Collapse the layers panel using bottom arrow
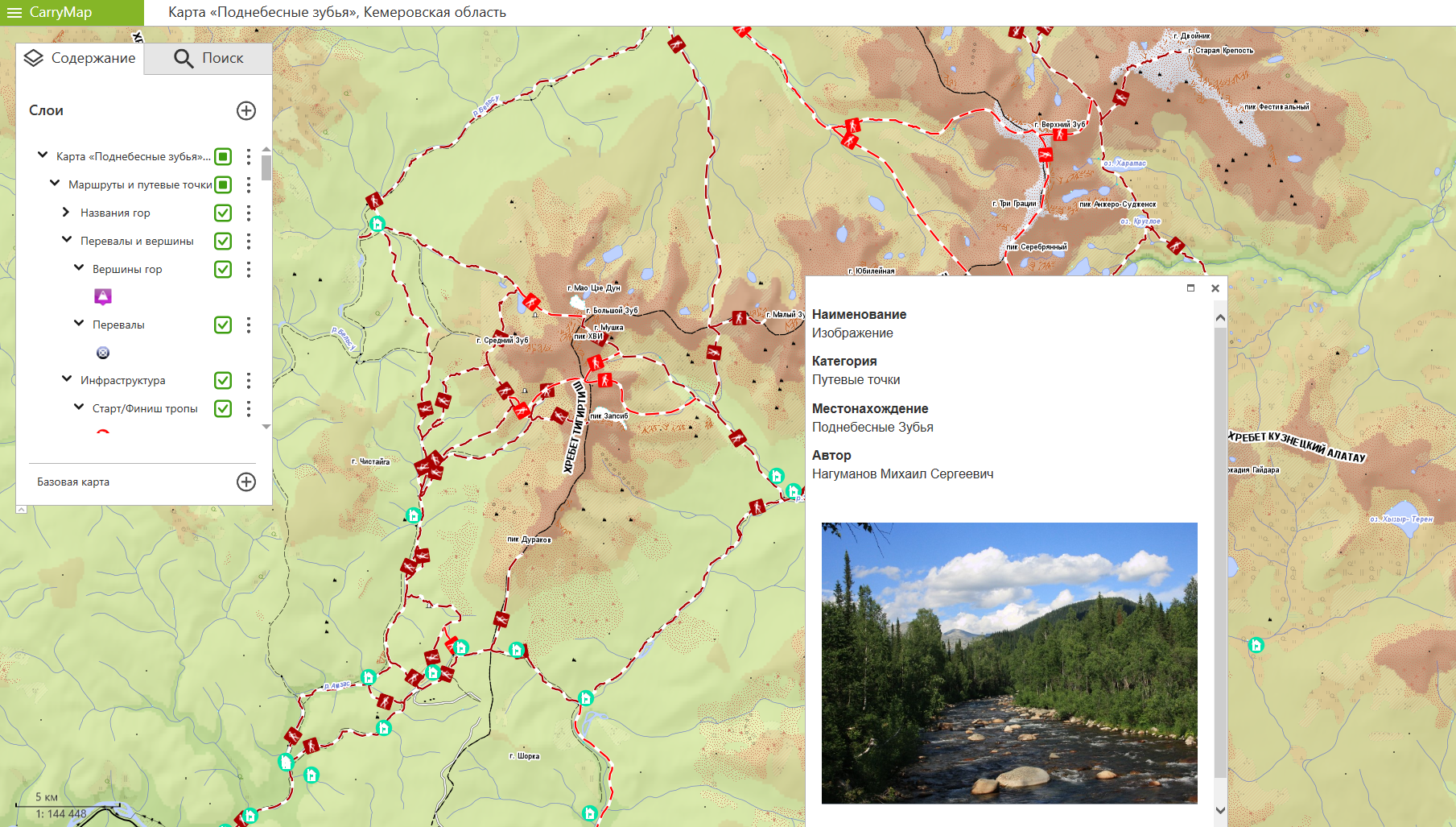Screen dimensions: 1456x827 pyautogui.click(x=22, y=509)
